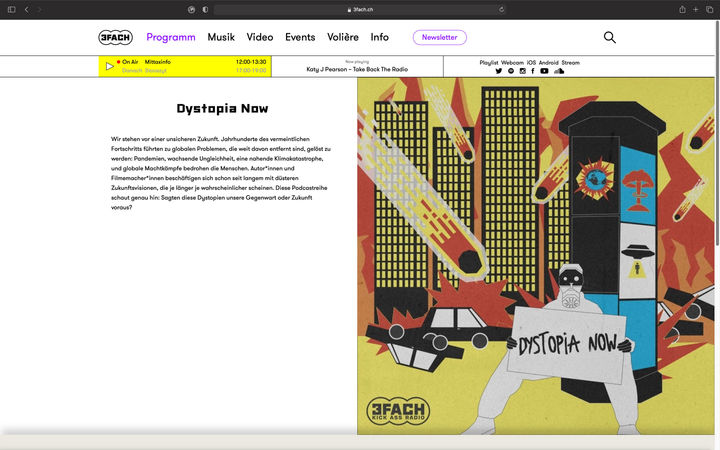Open the Spotify icon link
The width and height of the screenshot is (720, 450).
pos(511,71)
